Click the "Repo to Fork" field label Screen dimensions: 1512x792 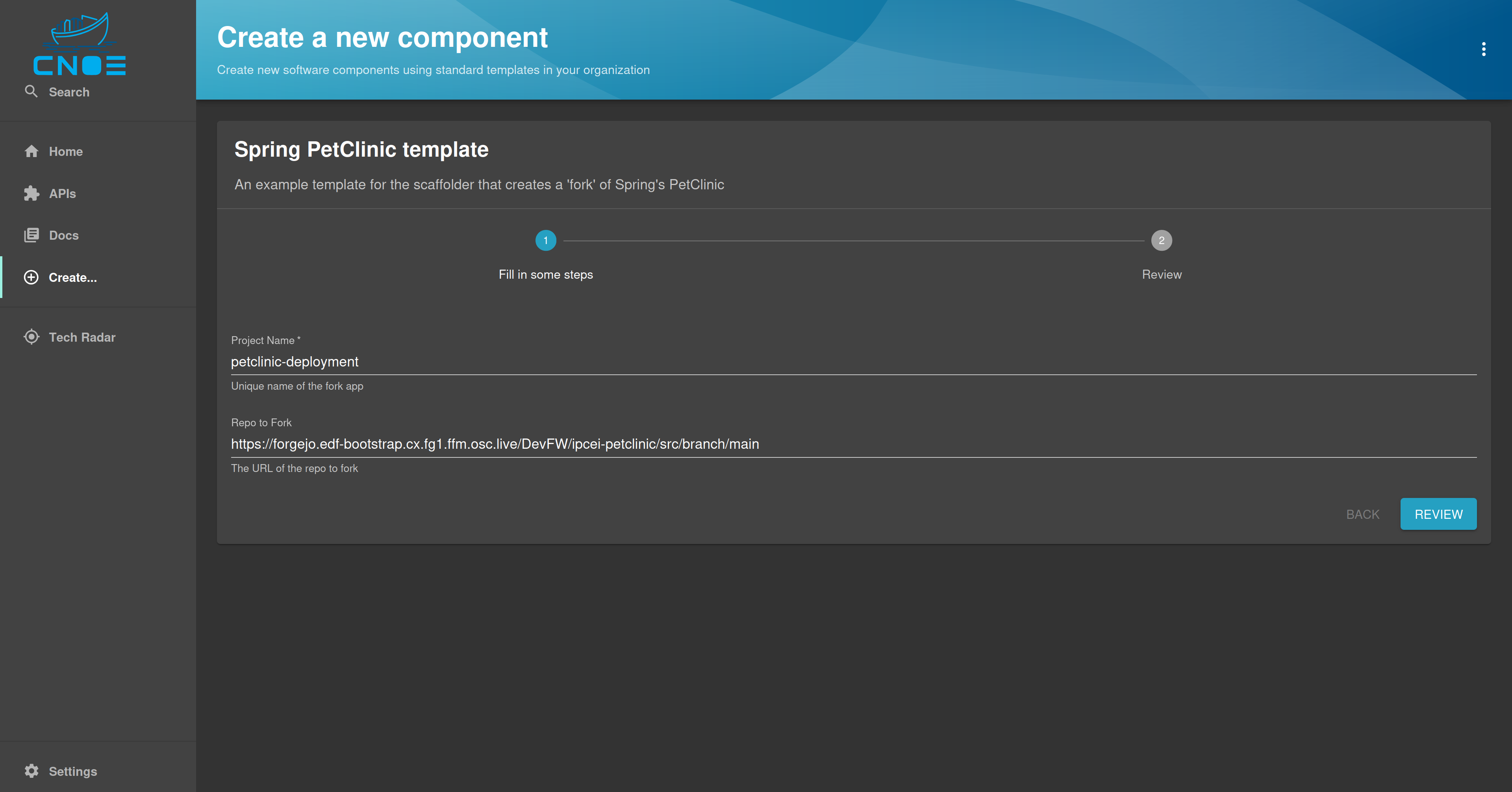tap(261, 422)
